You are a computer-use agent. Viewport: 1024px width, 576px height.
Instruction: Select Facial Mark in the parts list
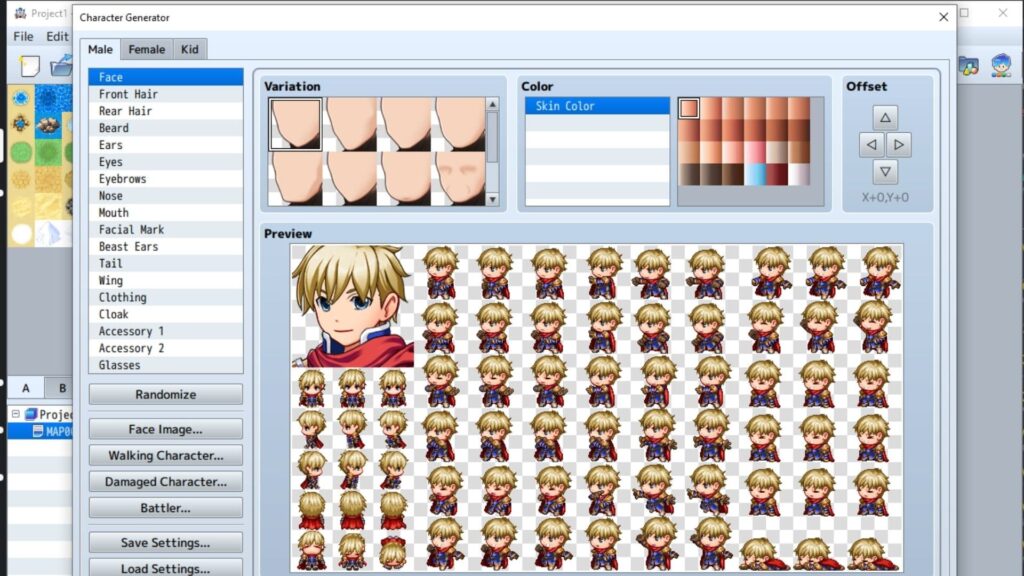tap(166, 230)
